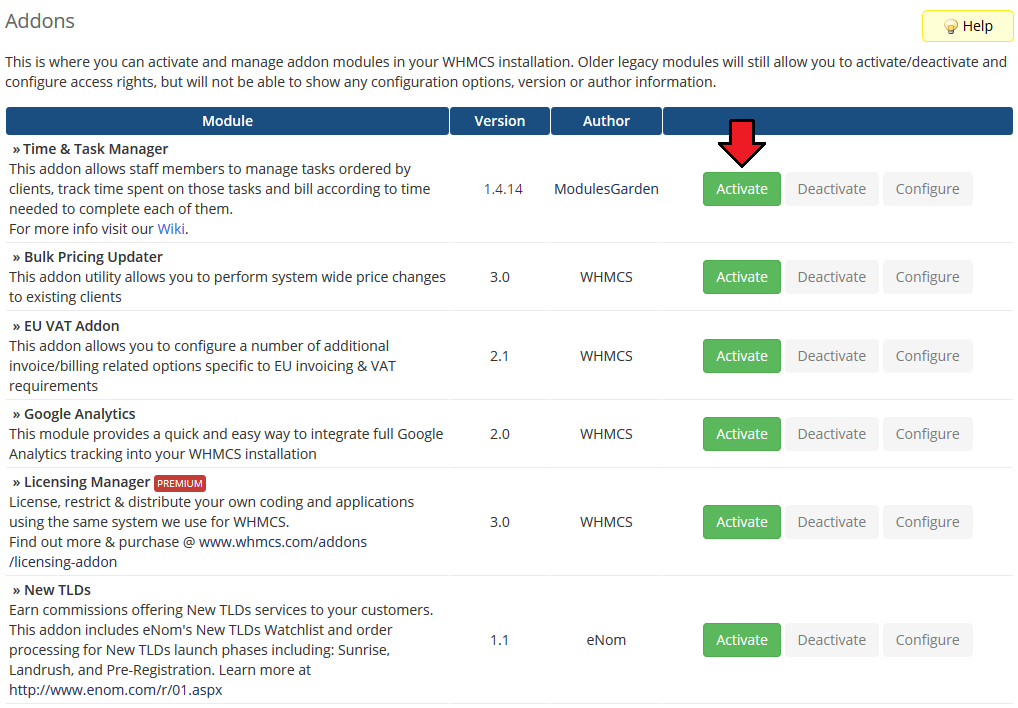
Task: Click Configure for EU VAT Addon
Action: [927, 356]
